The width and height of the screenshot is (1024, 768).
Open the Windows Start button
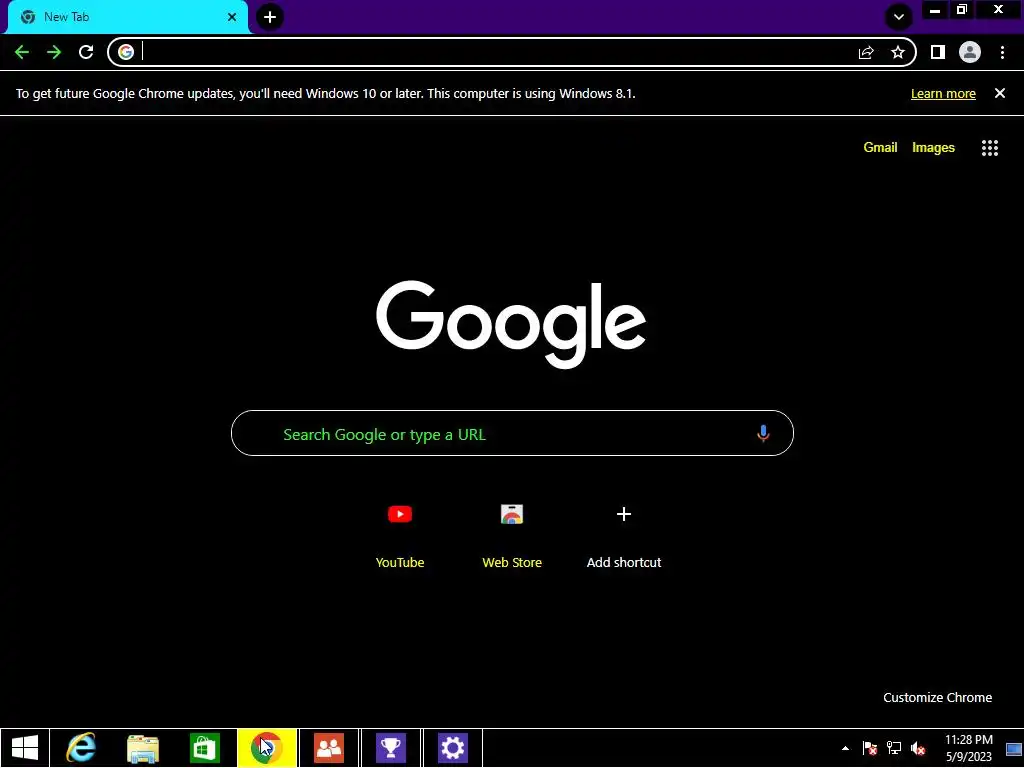point(25,748)
